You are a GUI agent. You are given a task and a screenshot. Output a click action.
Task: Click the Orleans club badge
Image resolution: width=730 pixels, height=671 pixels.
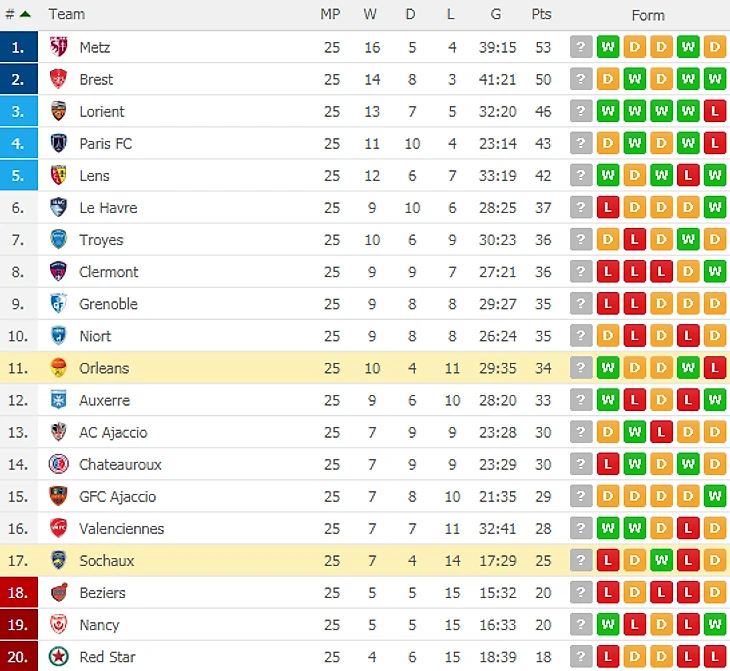(58, 368)
